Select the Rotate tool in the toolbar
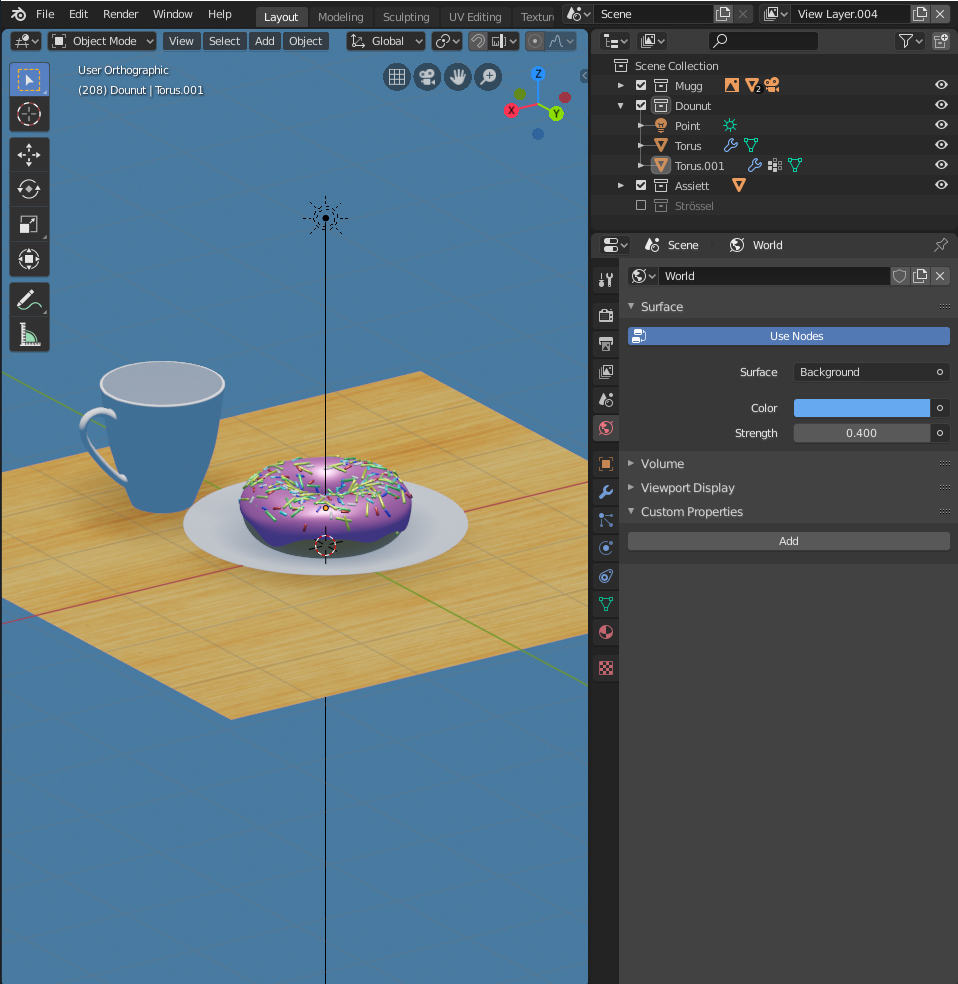Viewport: 958px width, 984px height. click(x=29, y=190)
